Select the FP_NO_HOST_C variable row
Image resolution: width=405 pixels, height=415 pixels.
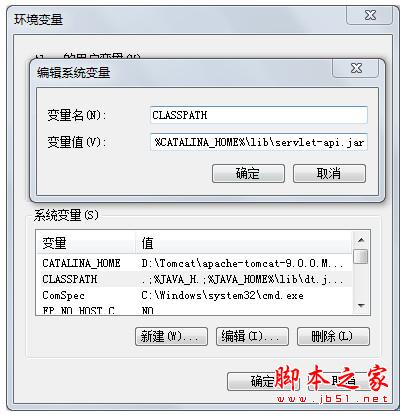pyautogui.click(x=194, y=310)
